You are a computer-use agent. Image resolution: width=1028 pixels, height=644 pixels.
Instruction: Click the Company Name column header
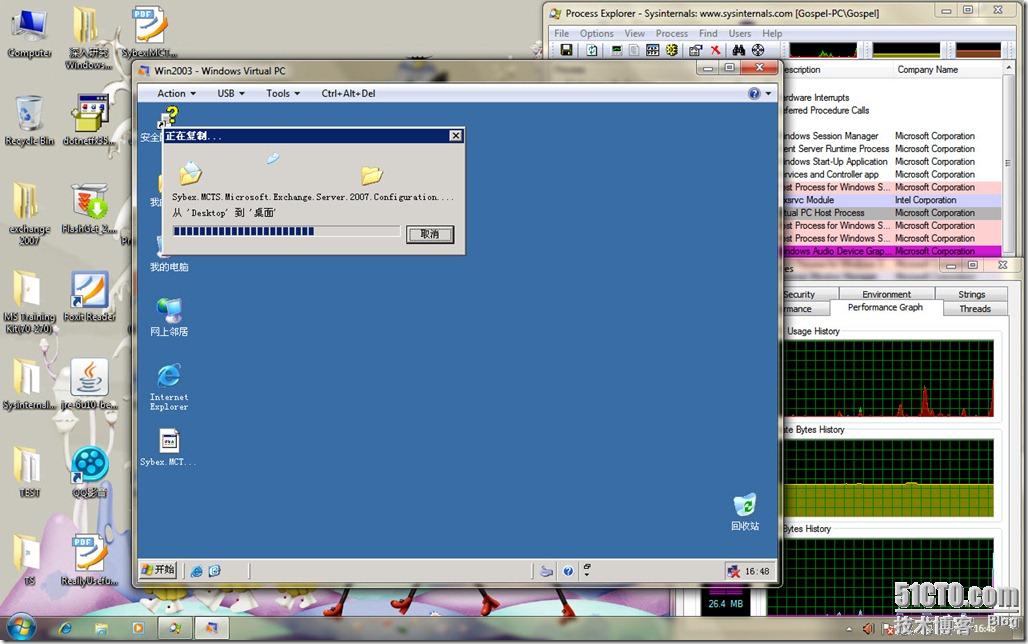point(927,70)
